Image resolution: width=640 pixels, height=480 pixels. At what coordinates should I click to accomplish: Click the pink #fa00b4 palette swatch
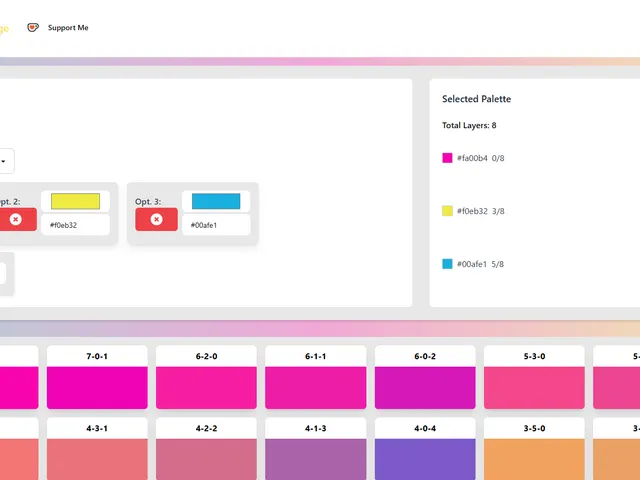pyautogui.click(x=447, y=158)
